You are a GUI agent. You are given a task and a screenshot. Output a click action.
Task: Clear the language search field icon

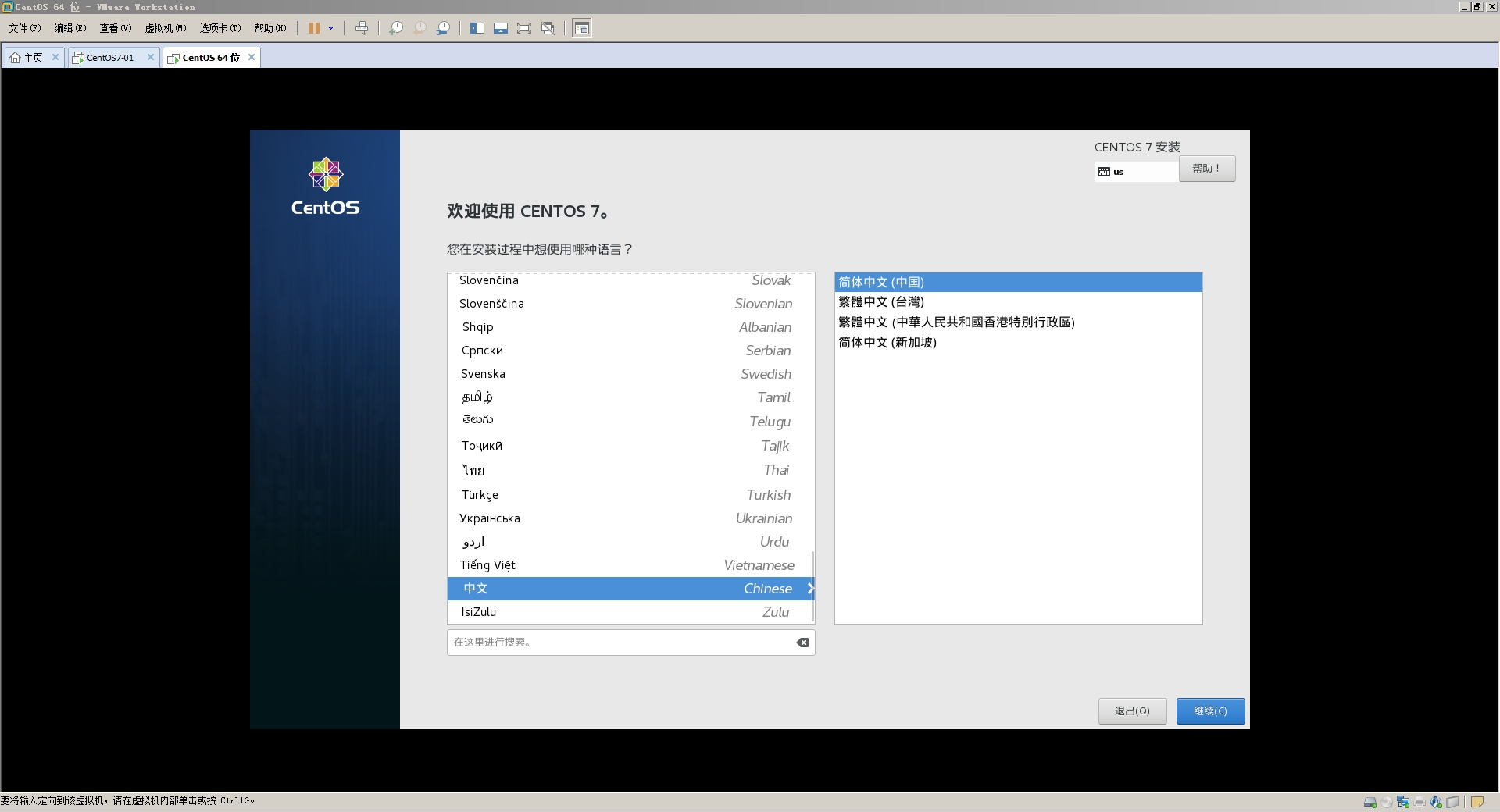(802, 643)
